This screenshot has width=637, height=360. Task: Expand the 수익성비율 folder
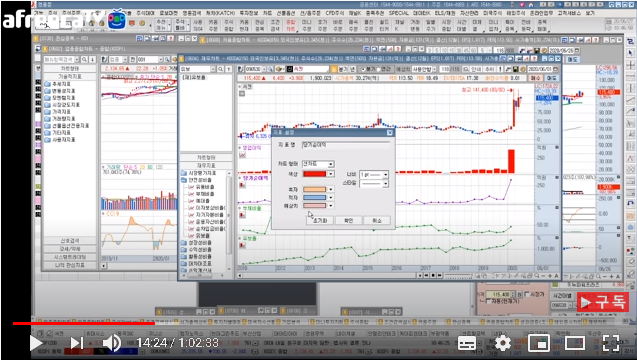click(x=197, y=250)
